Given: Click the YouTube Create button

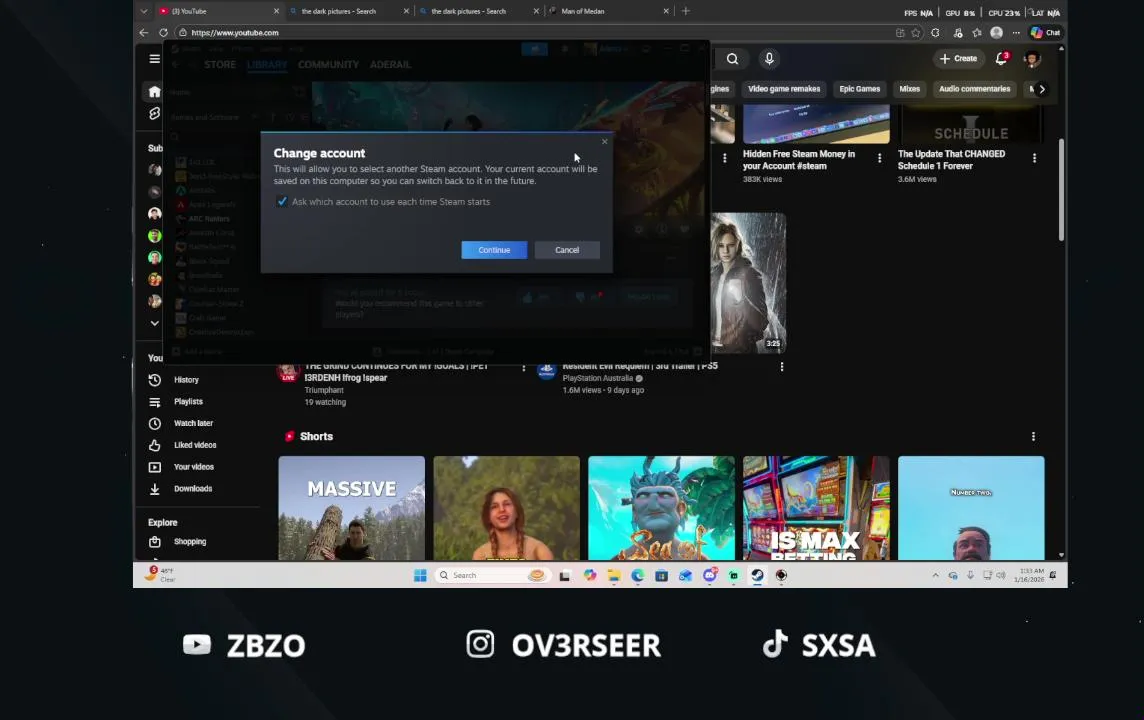Looking at the screenshot, I should (x=958, y=58).
